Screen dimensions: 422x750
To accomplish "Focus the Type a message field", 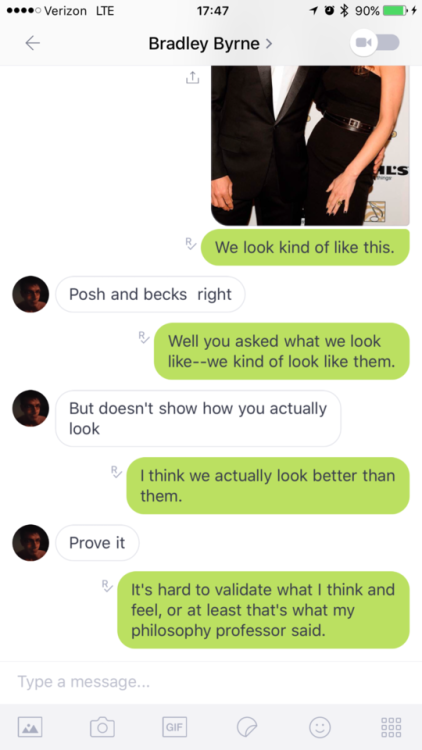I will tap(211, 682).
